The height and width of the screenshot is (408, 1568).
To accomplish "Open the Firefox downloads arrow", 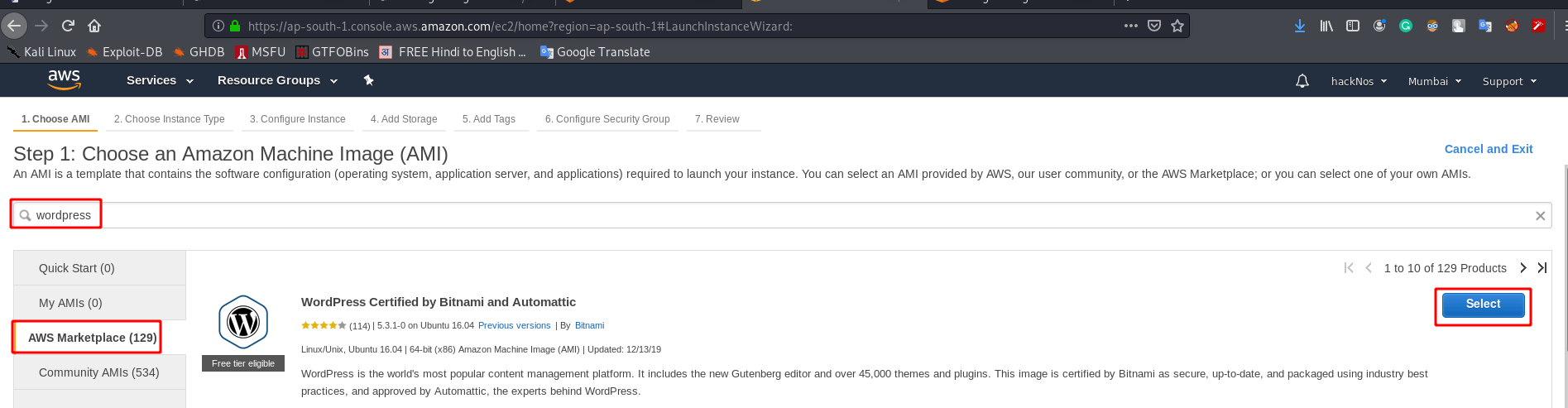I will point(1300,26).
